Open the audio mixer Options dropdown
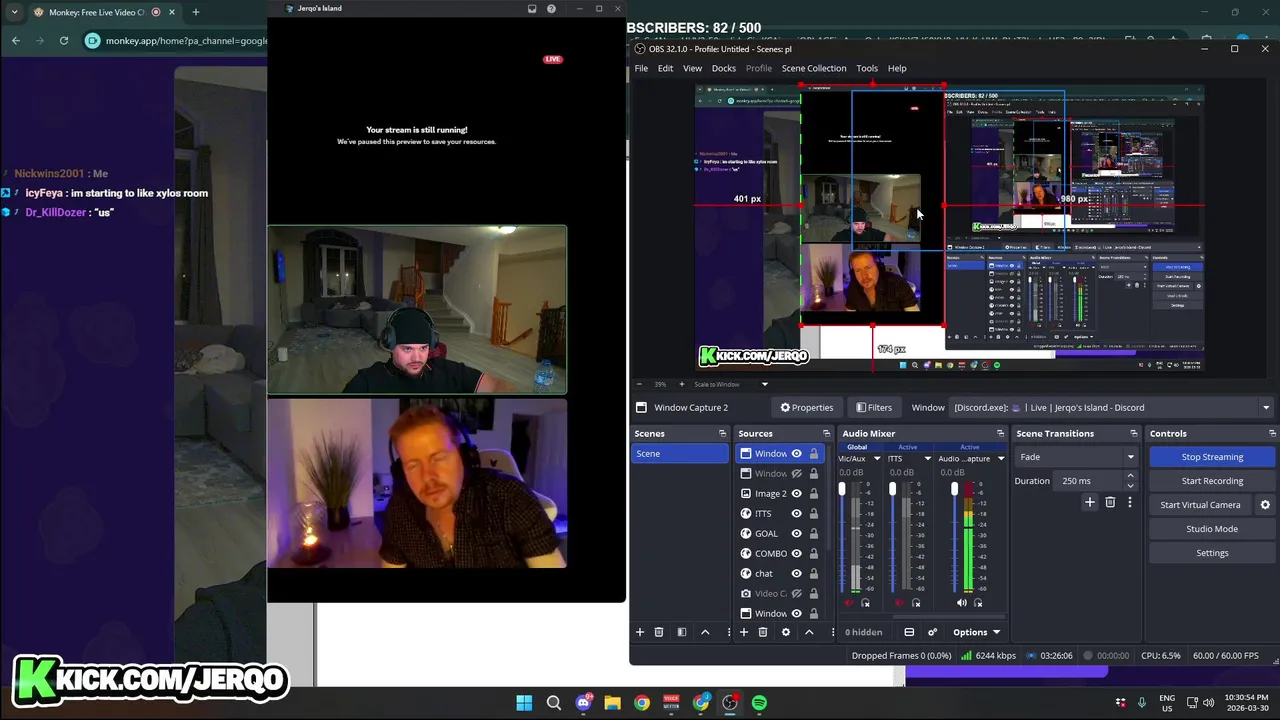The image size is (1280, 720). (x=976, y=632)
